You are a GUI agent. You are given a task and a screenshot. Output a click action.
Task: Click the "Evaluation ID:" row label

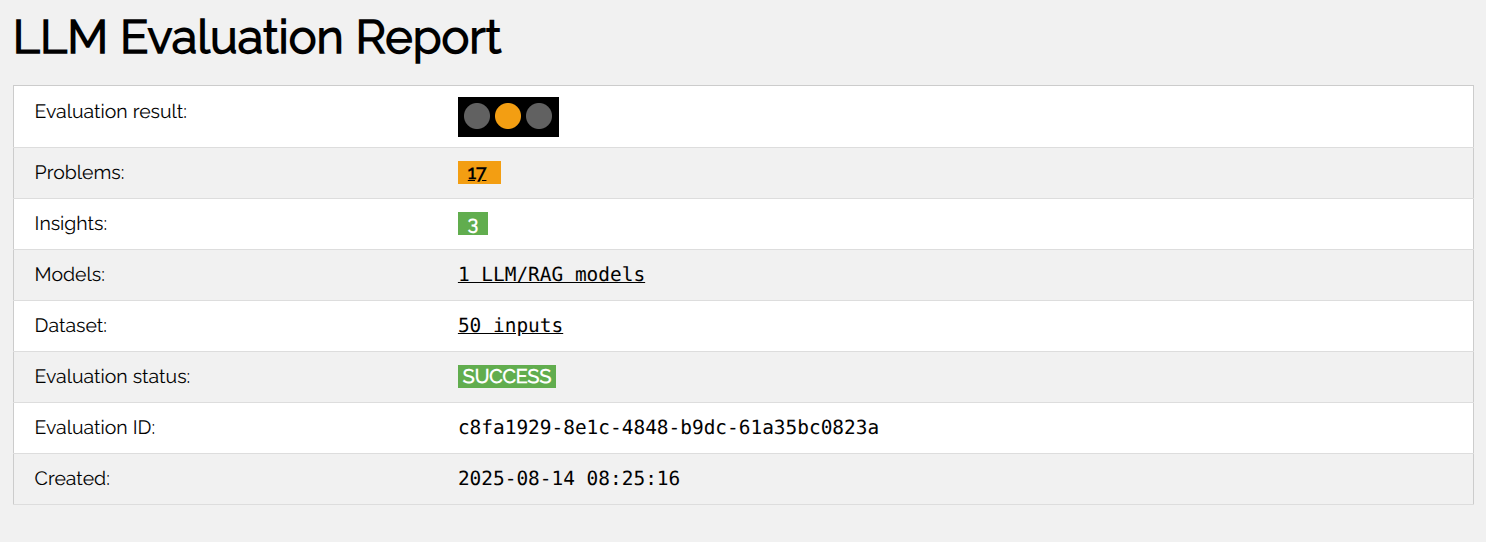click(x=95, y=428)
